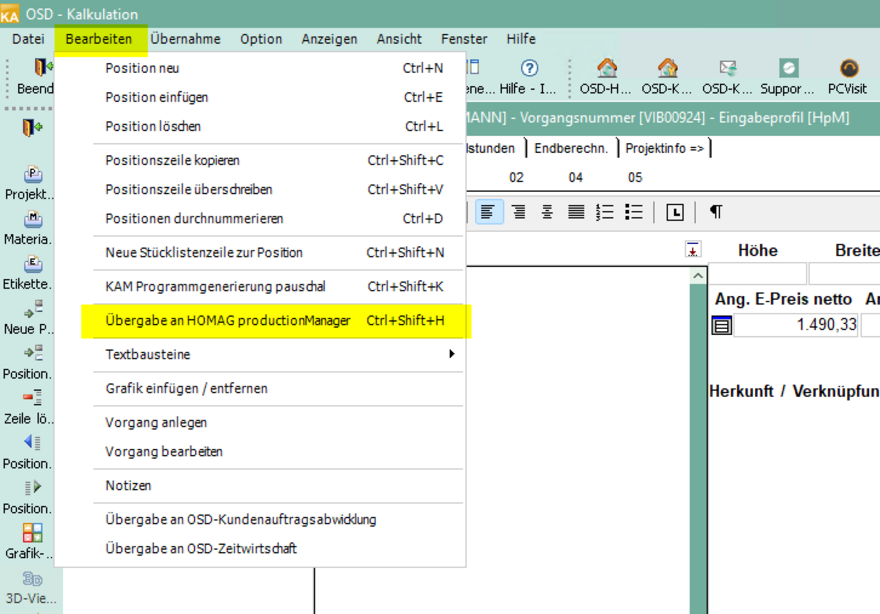Open the Material sidebar icon
The image size is (880, 614).
pyautogui.click(x=33, y=219)
